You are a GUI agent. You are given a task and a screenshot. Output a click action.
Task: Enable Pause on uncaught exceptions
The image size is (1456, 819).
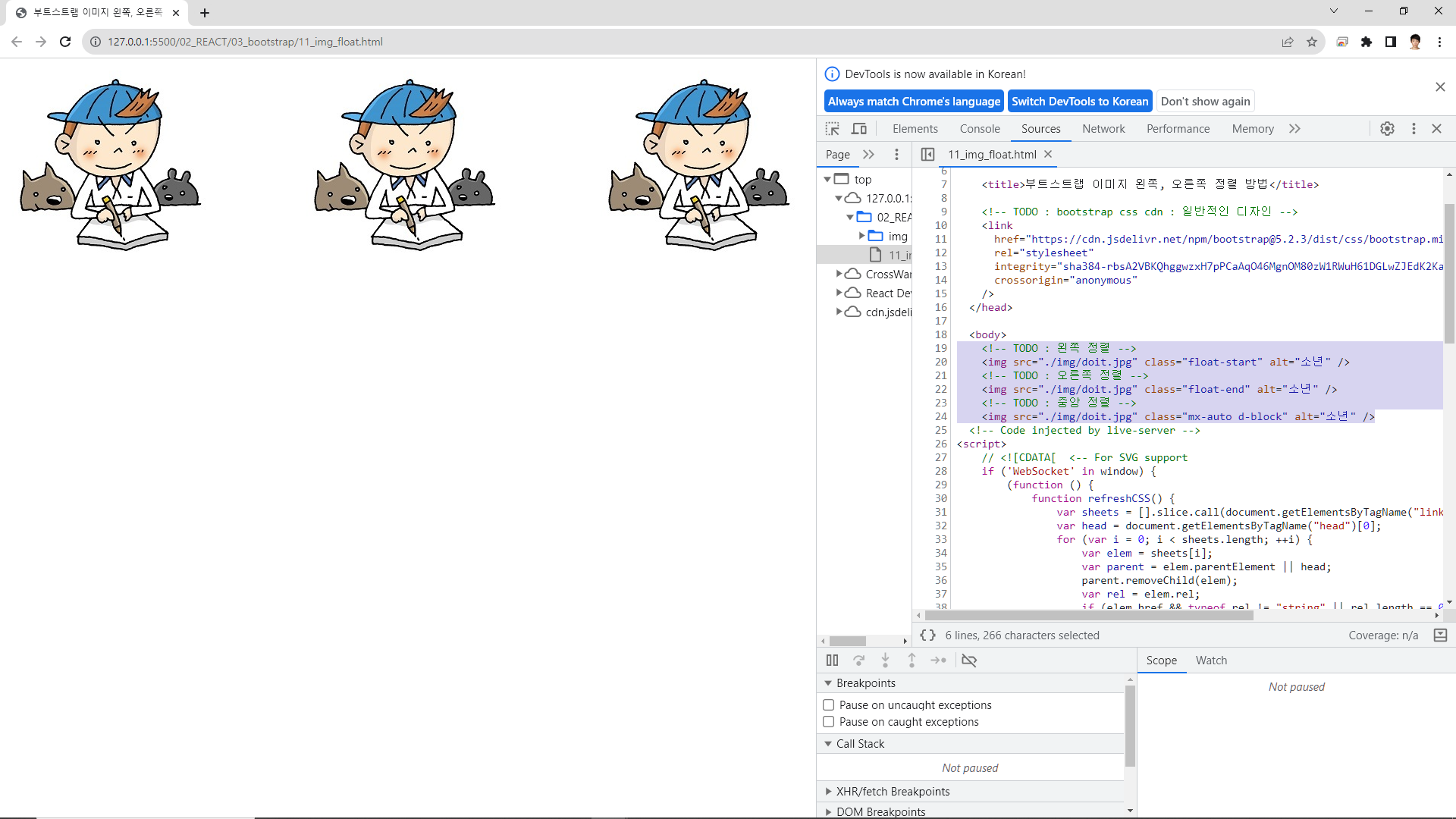[x=829, y=705]
